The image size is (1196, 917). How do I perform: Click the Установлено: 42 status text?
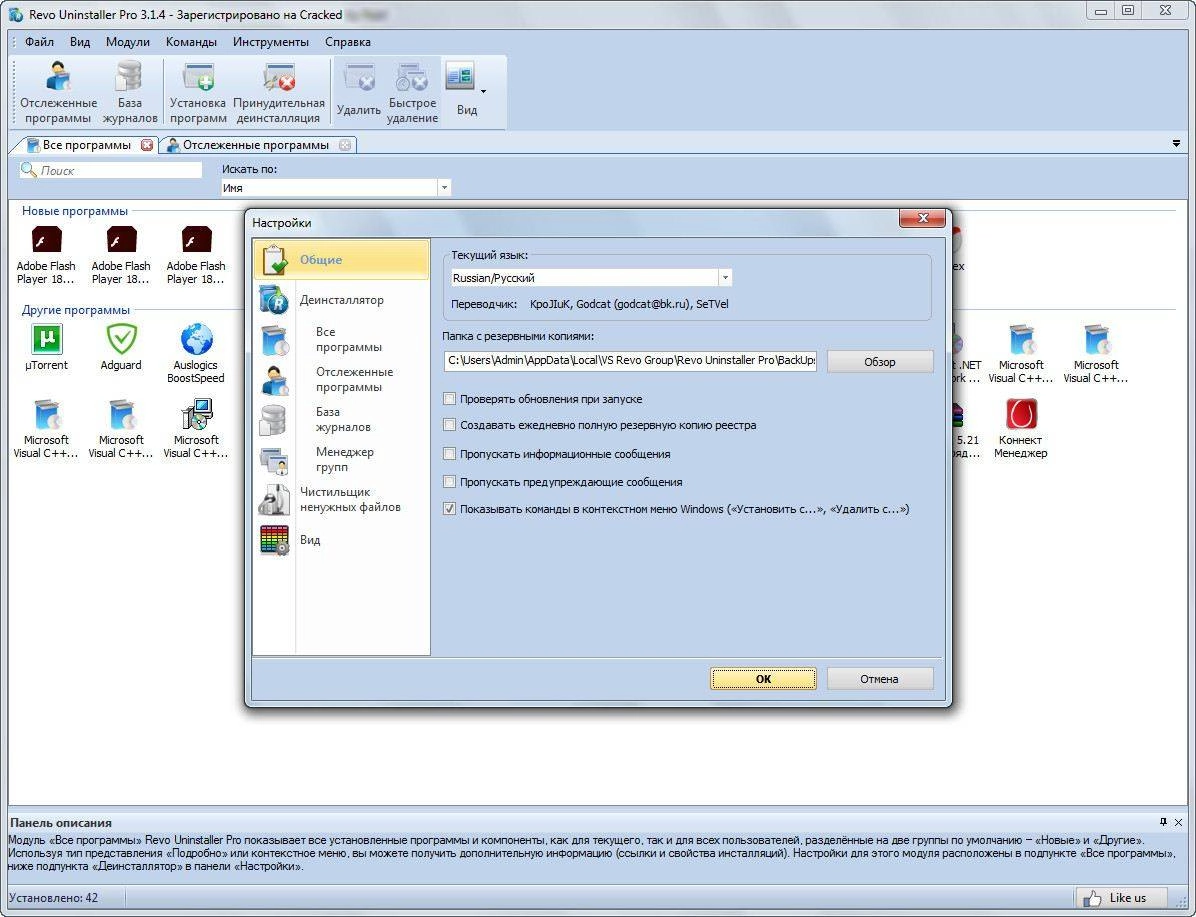pos(53,898)
